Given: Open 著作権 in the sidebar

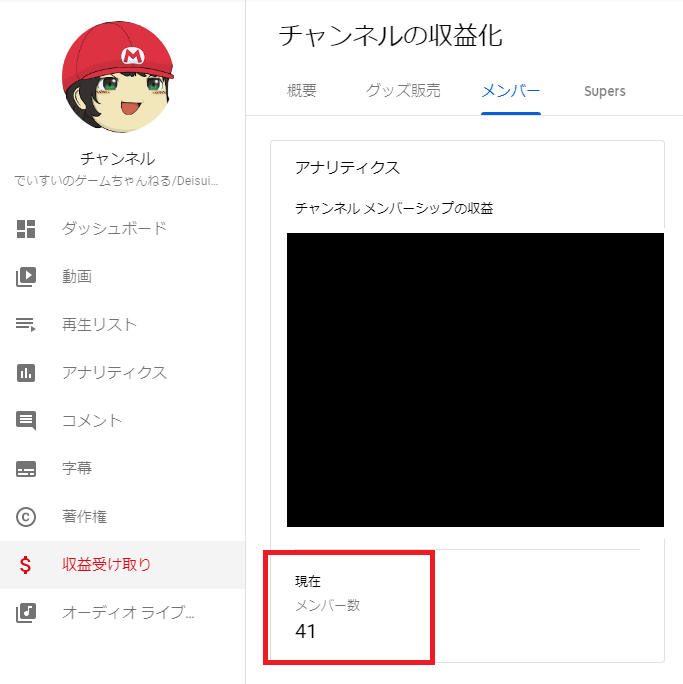Looking at the screenshot, I should [122, 517].
